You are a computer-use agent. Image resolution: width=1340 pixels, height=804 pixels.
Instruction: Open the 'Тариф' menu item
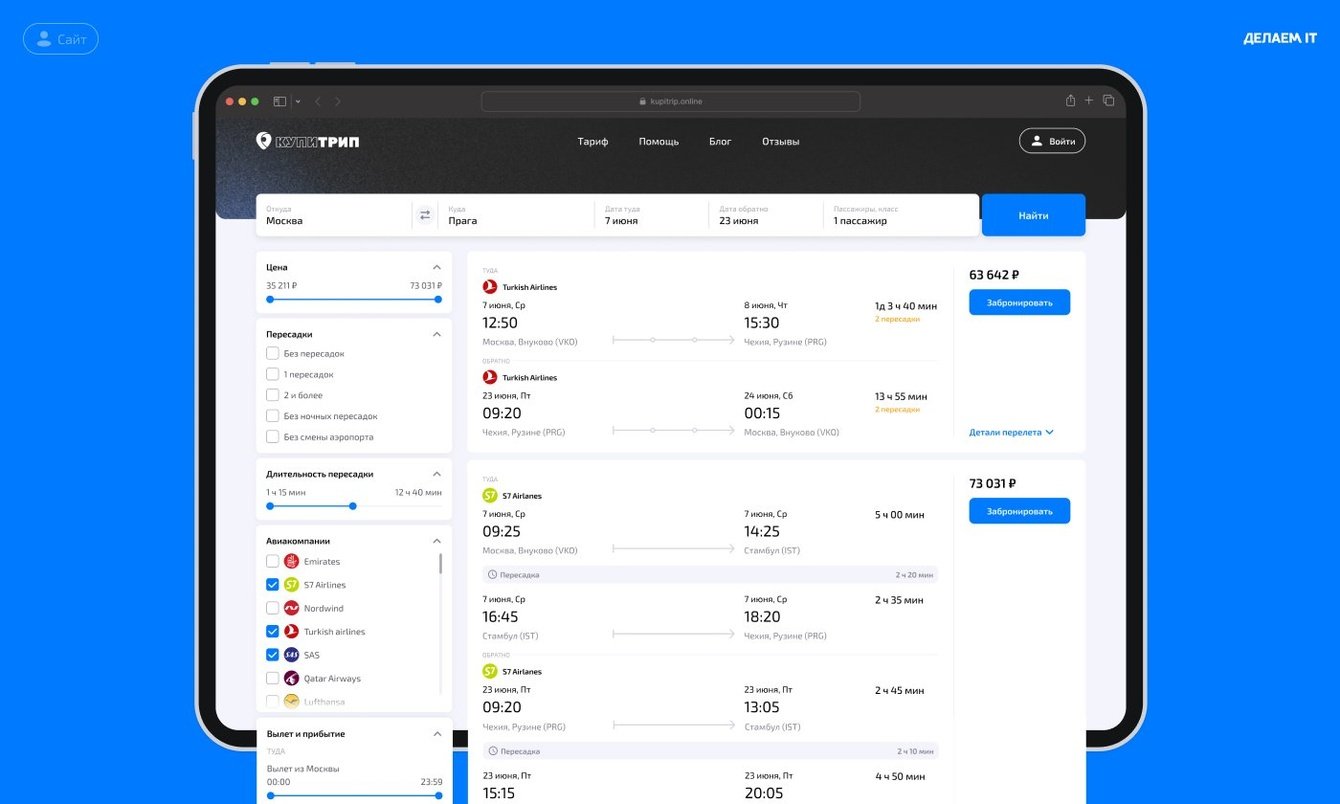coord(593,142)
